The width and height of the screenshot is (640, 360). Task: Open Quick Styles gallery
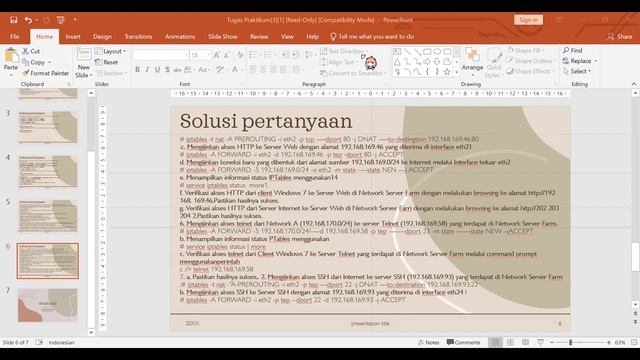[494, 63]
